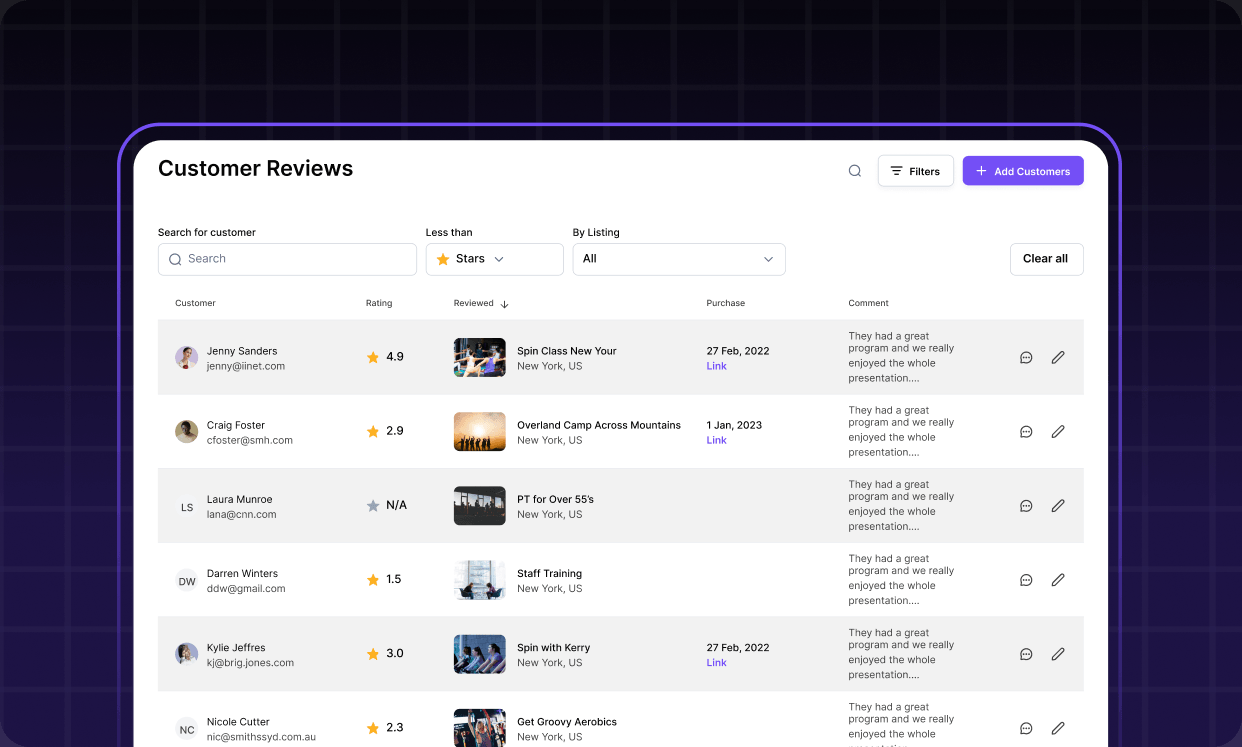Click the Add Customers button
This screenshot has width=1242, height=747.
click(1022, 171)
